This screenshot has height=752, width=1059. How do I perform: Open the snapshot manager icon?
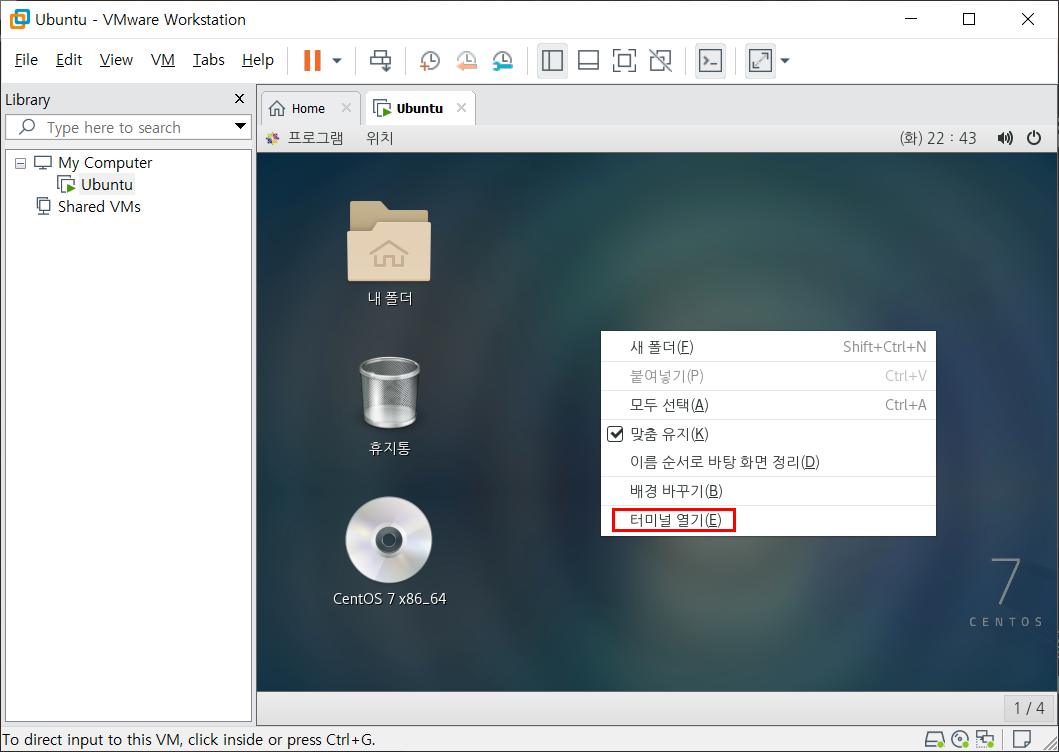[x=502, y=60]
